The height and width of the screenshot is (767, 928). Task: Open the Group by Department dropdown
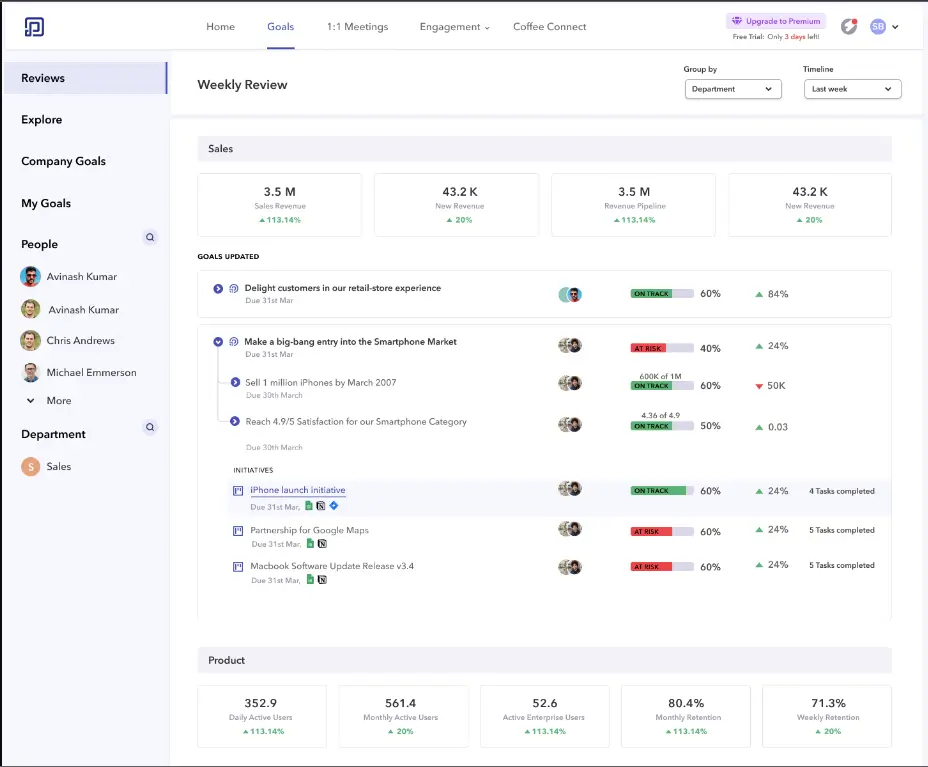733,89
